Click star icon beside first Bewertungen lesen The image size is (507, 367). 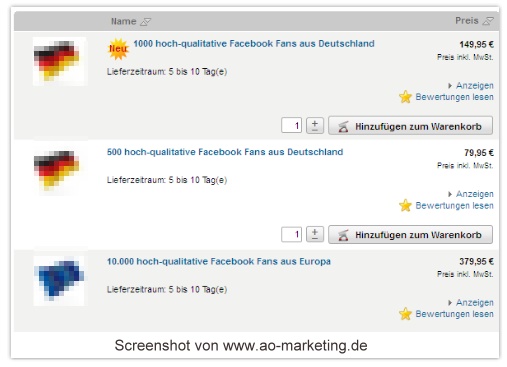tap(405, 97)
